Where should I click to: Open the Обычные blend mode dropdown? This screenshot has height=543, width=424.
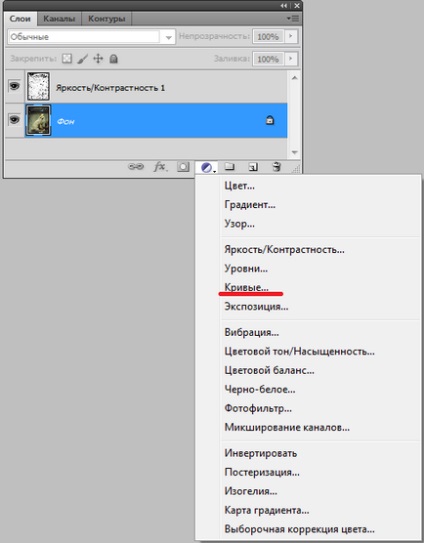(91, 37)
